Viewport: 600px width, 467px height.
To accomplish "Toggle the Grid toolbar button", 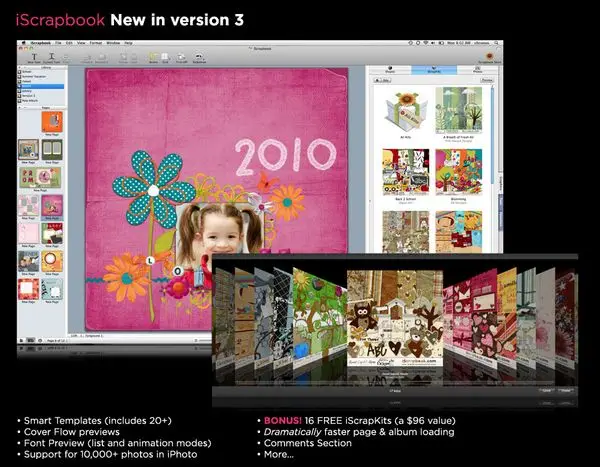I will click(x=165, y=58).
